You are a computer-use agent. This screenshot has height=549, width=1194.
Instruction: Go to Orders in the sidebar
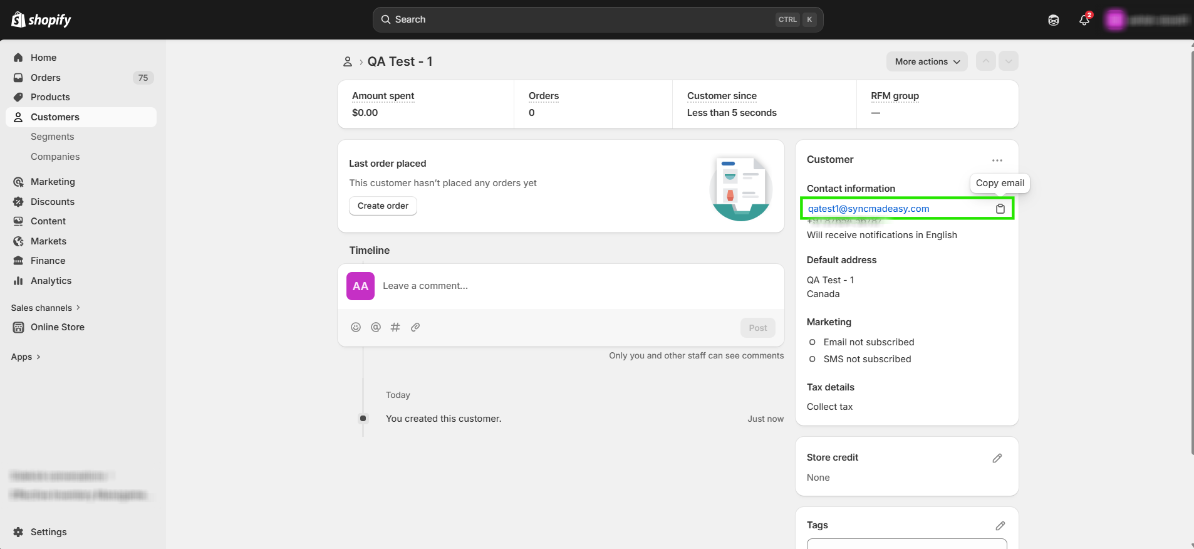click(45, 77)
